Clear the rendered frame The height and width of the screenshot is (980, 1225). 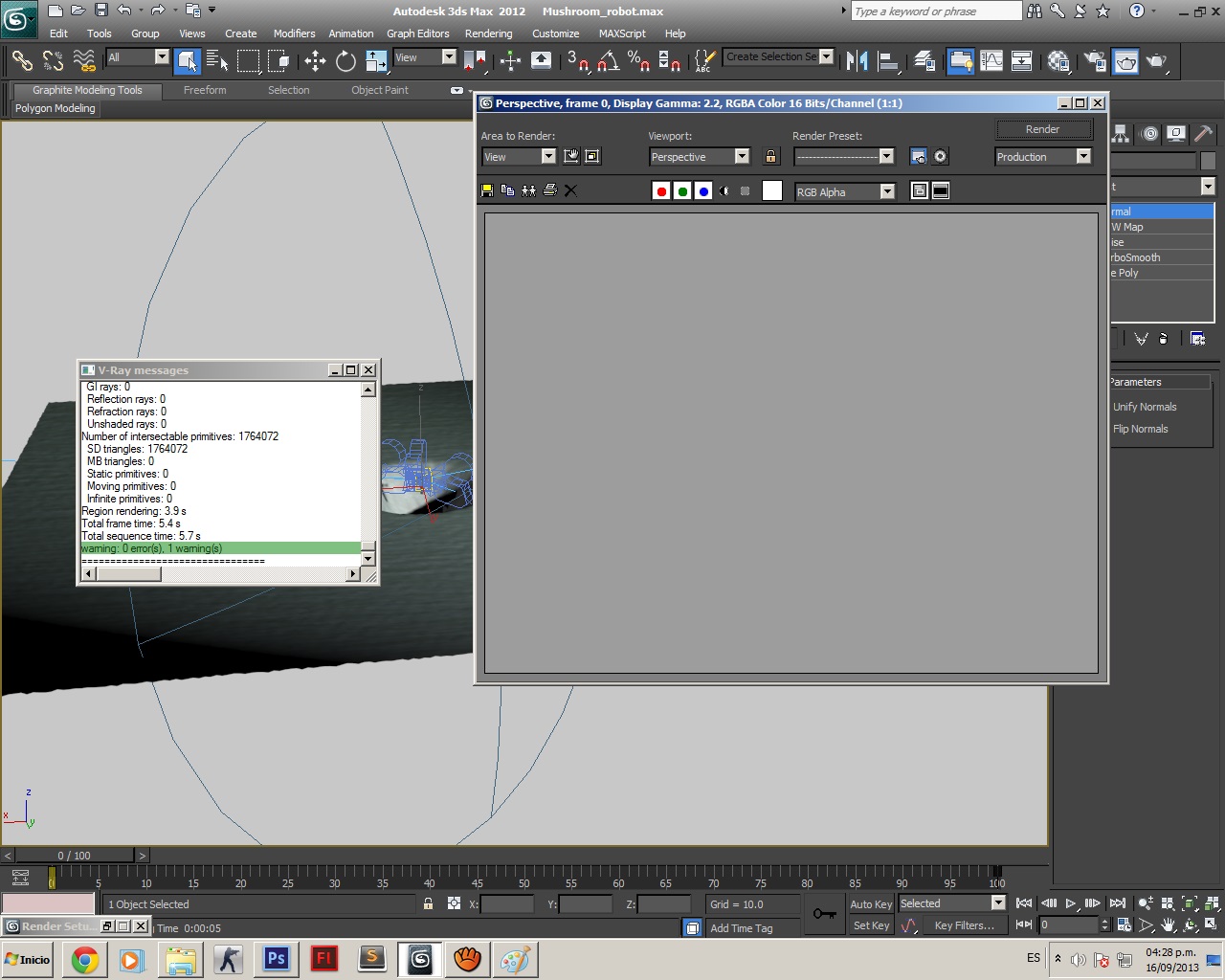pyautogui.click(x=570, y=190)
